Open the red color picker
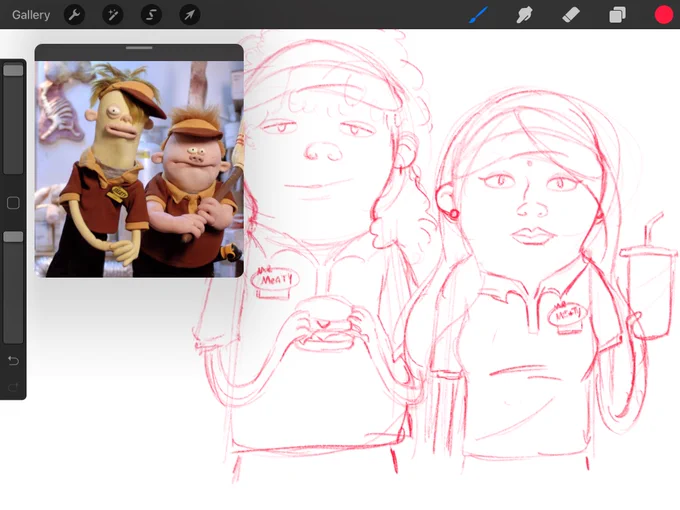680x510 pixels. (x=664, y=15)
